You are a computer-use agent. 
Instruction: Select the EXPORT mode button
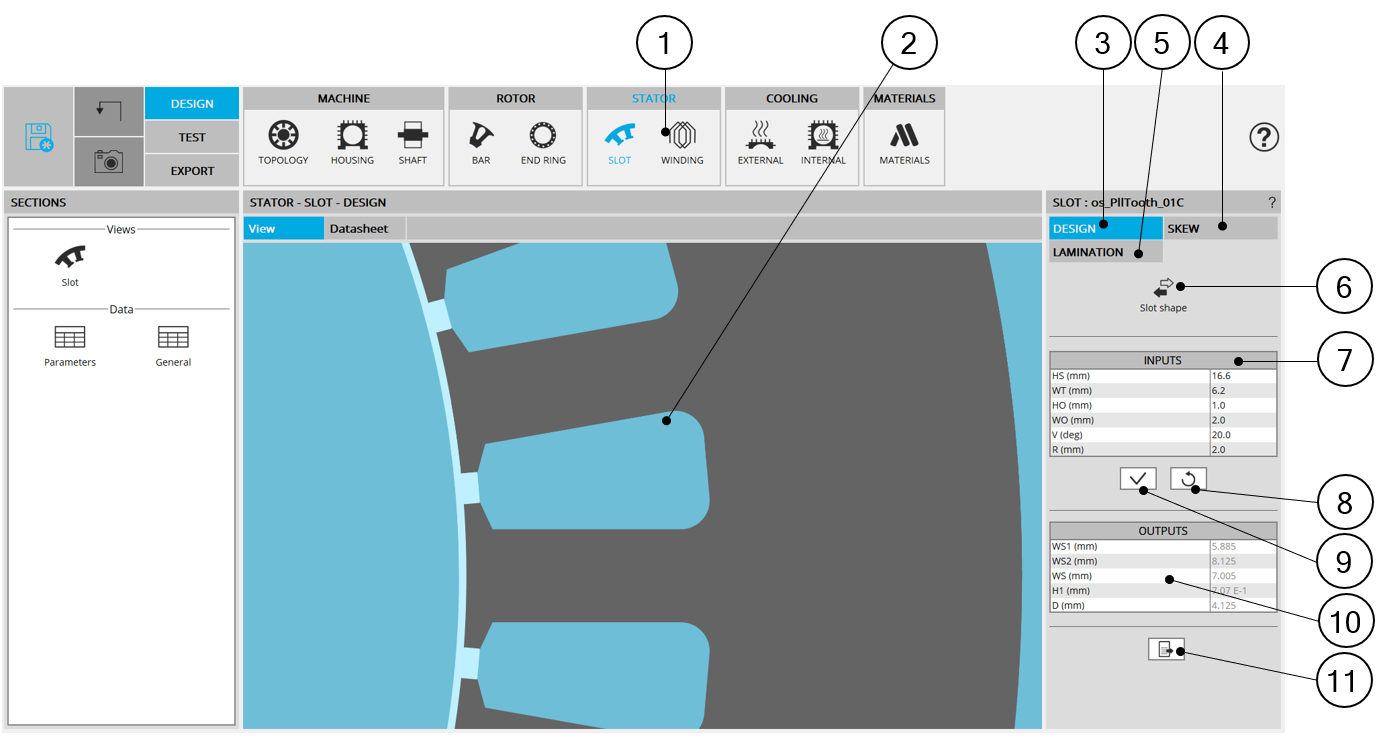pyautogui.click(x=192, y=171)
